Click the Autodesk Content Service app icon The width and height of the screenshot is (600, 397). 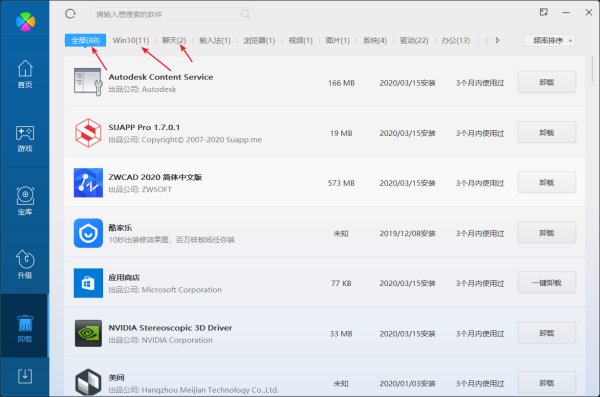tap(88, 82)
